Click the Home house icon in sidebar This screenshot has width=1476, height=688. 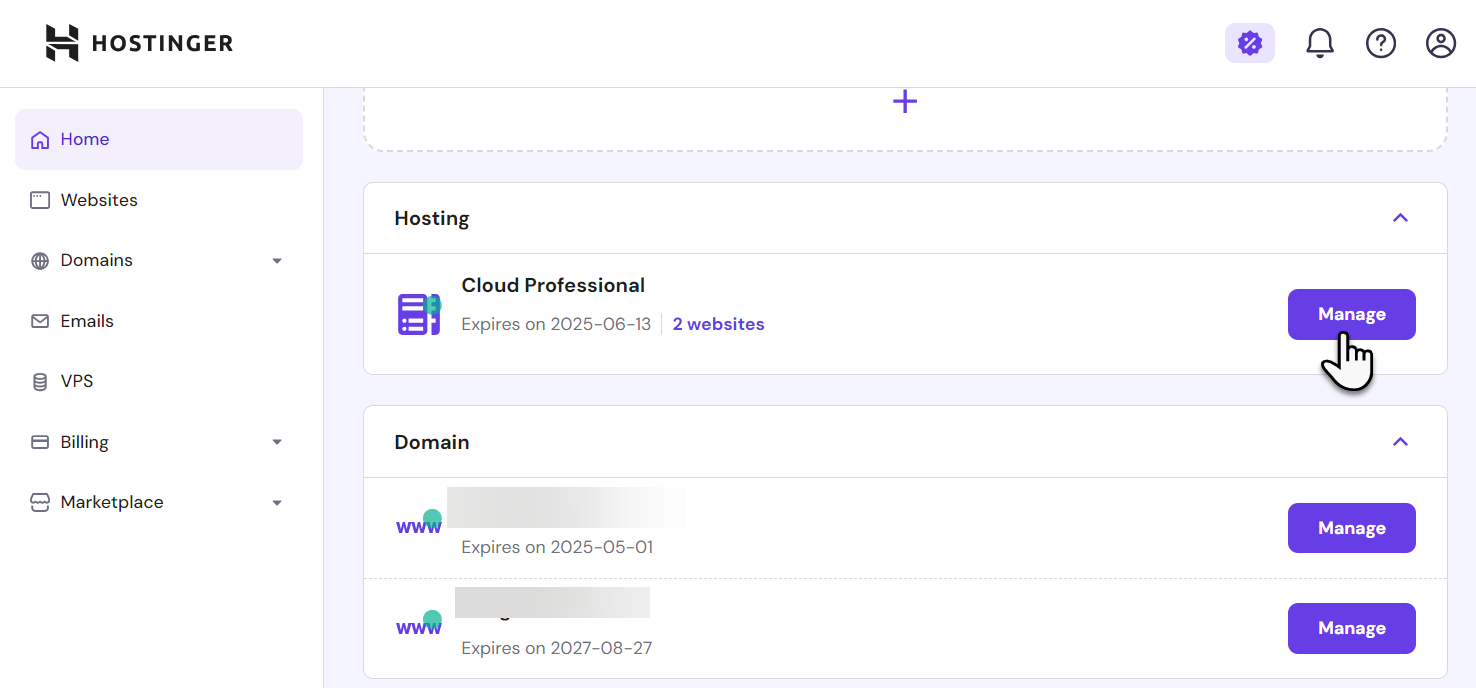click(40, 140)
